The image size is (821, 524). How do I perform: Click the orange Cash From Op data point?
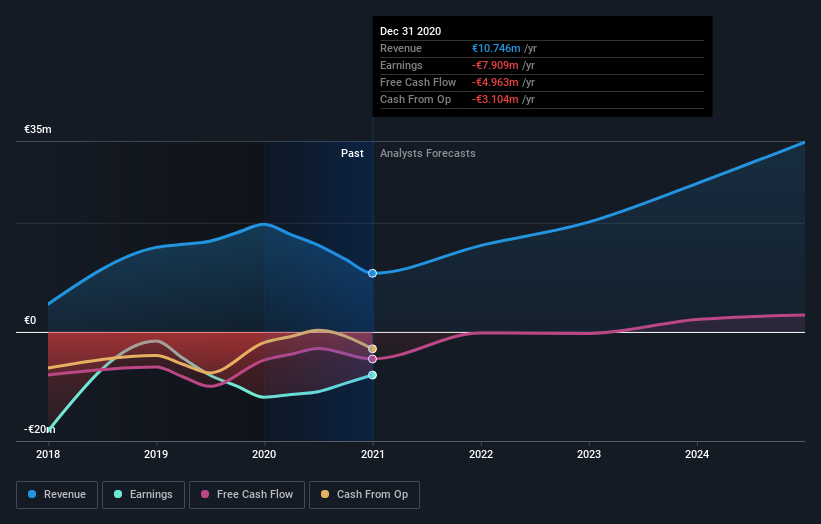coord(372,349)
